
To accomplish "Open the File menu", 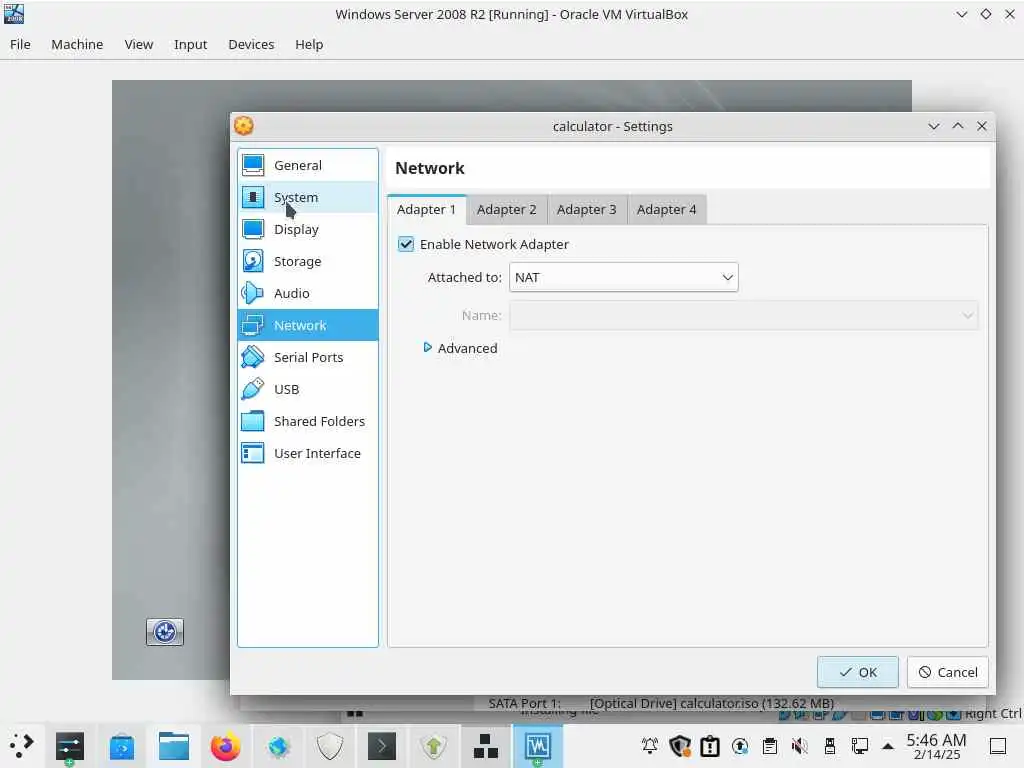I will click(20, 44).
